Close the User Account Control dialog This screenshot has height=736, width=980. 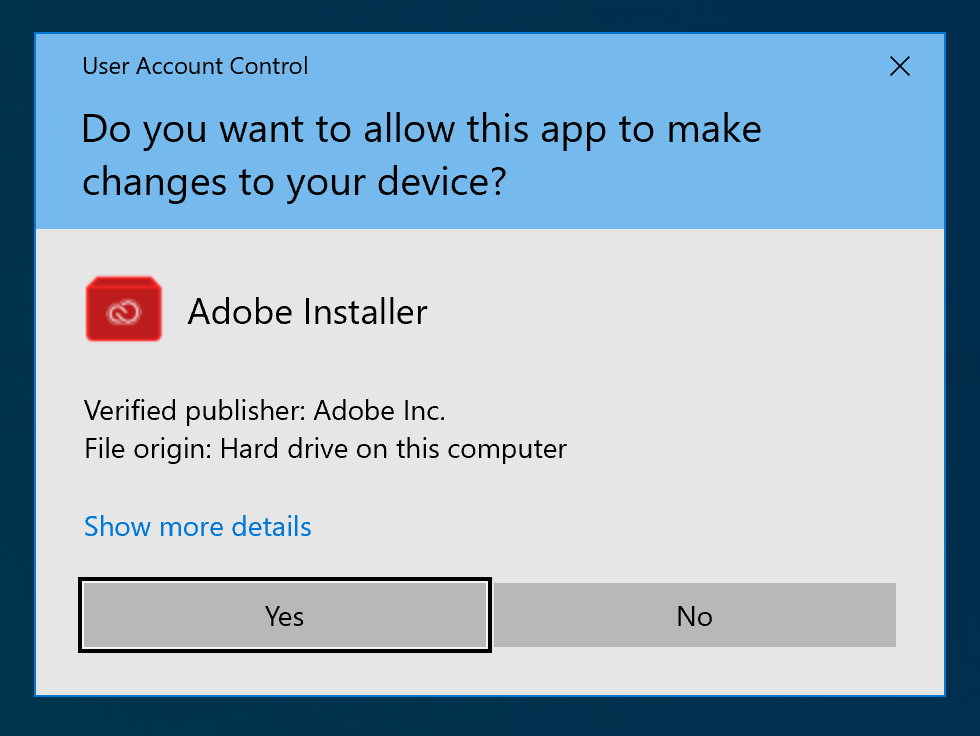(900, 67)
